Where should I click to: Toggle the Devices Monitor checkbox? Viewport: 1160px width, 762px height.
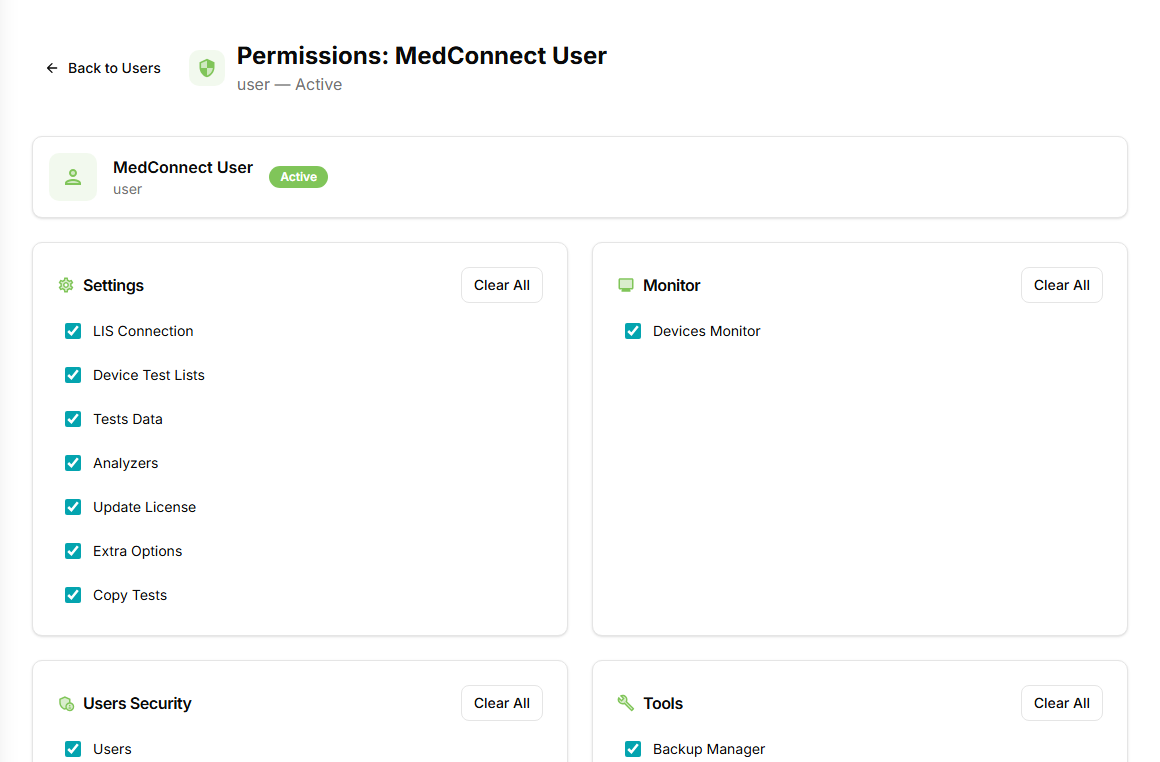[x=633, y=331]
